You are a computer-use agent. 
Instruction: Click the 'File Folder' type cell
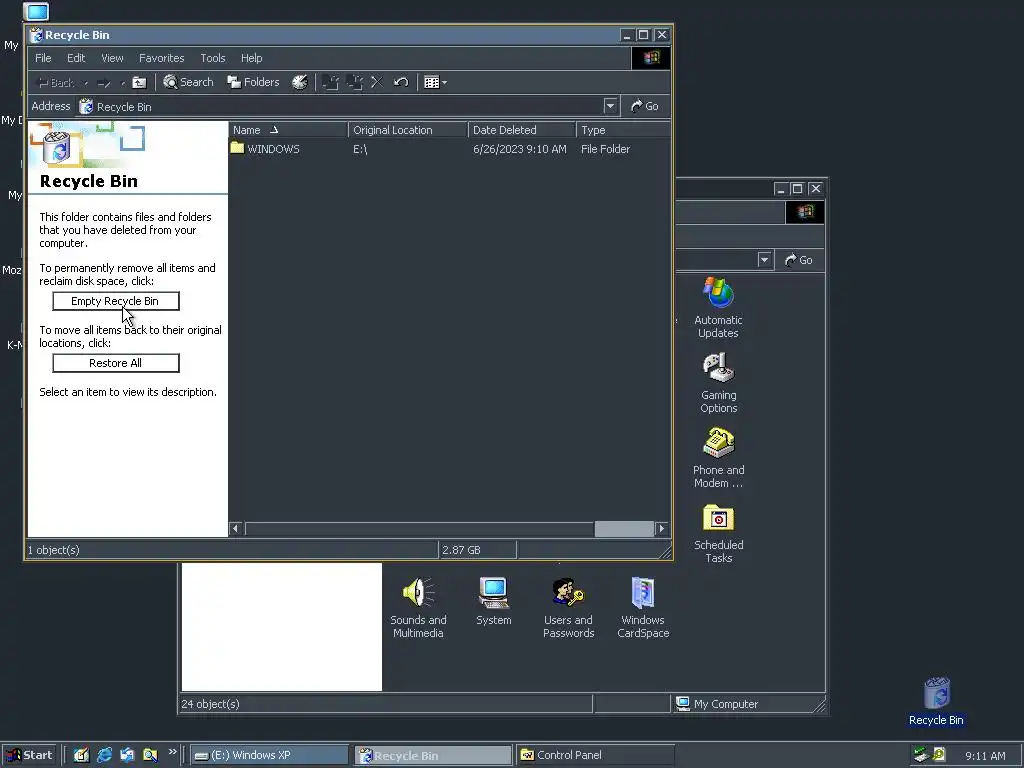pos(605,149)
